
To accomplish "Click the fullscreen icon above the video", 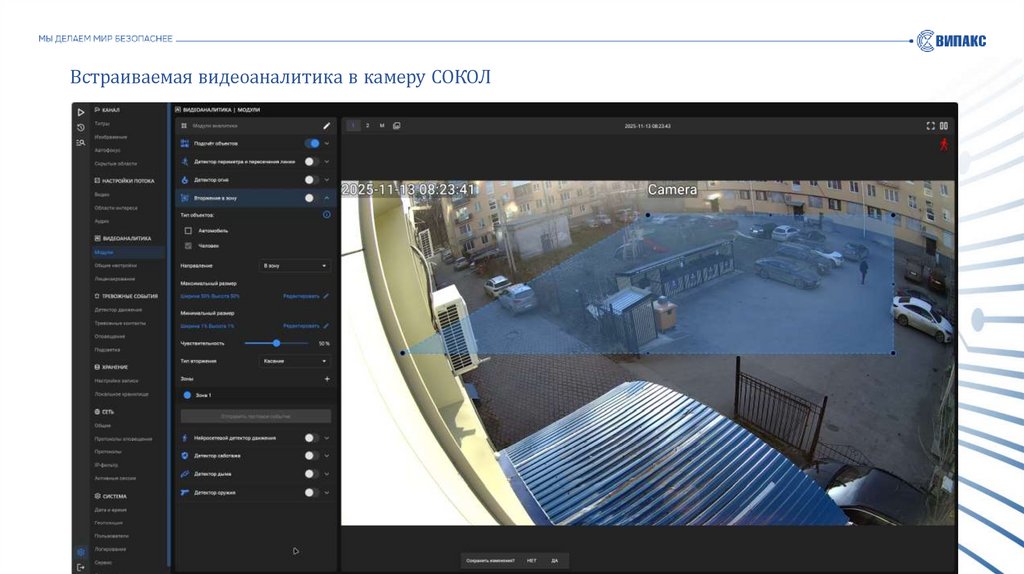I will (930, 126).
